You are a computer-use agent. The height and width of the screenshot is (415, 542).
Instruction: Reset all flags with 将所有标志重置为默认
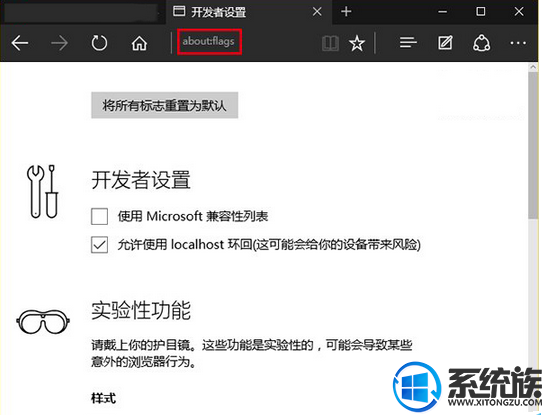point(165,105)
